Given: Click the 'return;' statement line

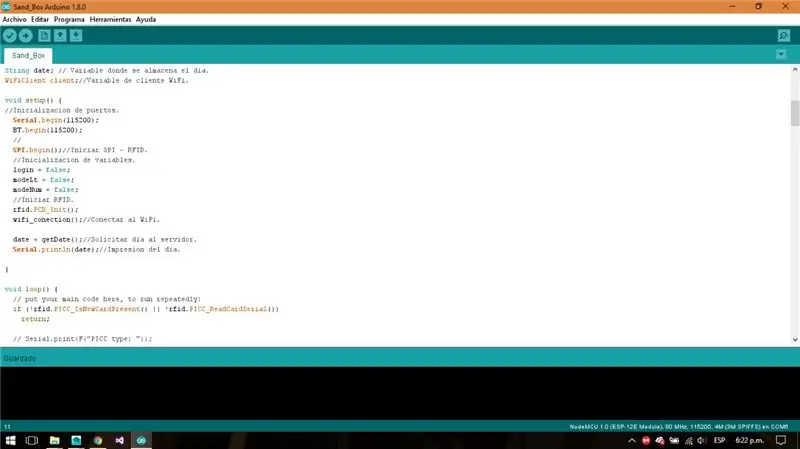Looking at the screenshot, I should coord(35,319).
